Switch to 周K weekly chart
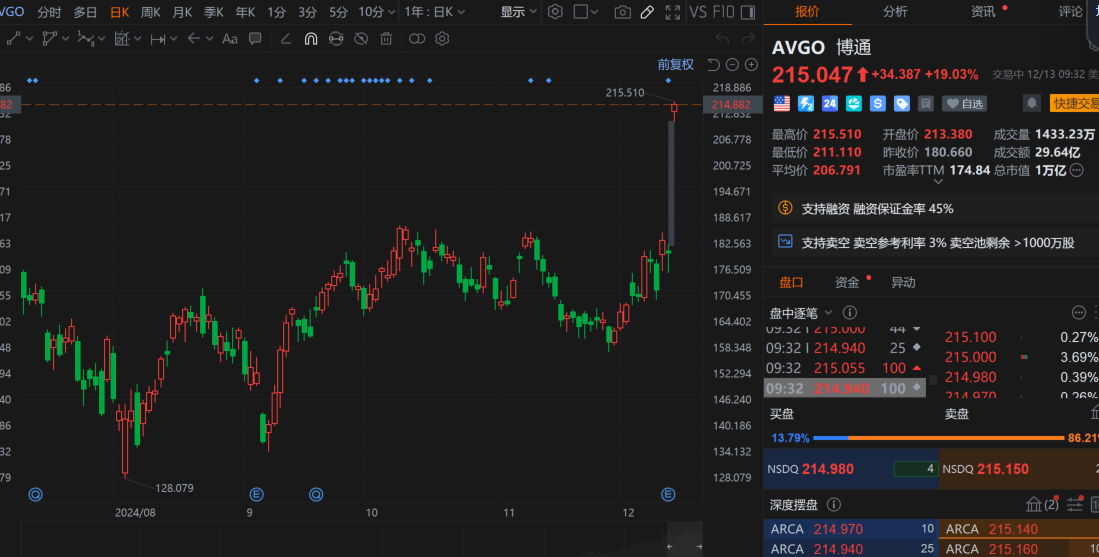 (151, 12)
